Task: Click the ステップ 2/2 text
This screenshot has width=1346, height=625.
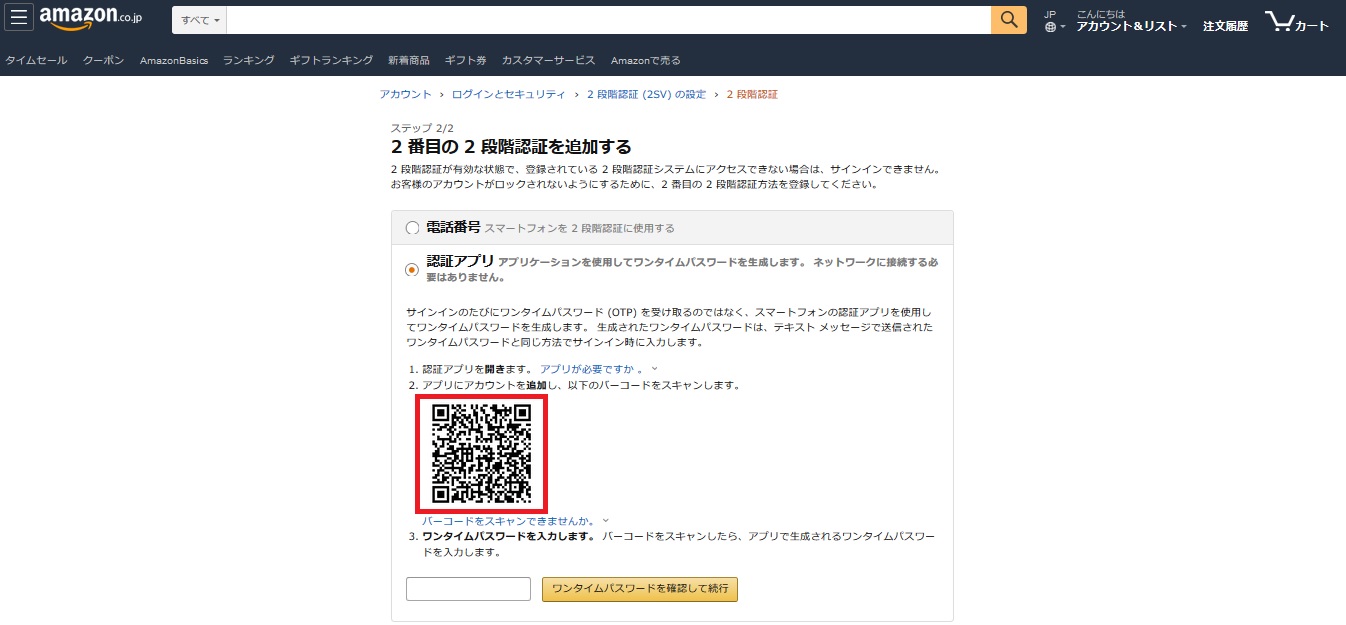Action: point(422,128)
